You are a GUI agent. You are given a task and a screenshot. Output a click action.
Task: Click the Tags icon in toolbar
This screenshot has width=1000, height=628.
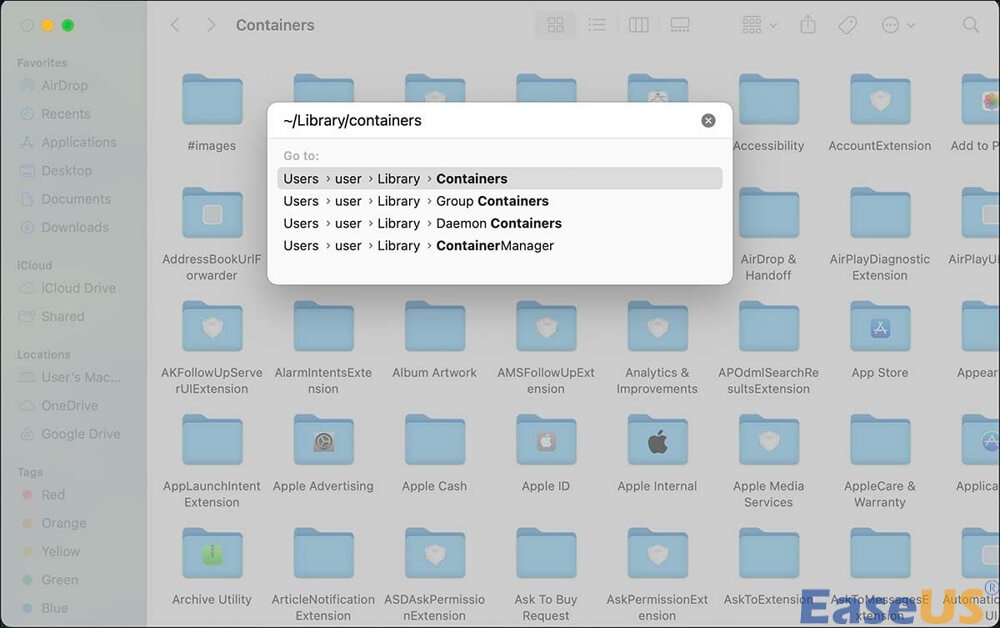tap(847, 25)
